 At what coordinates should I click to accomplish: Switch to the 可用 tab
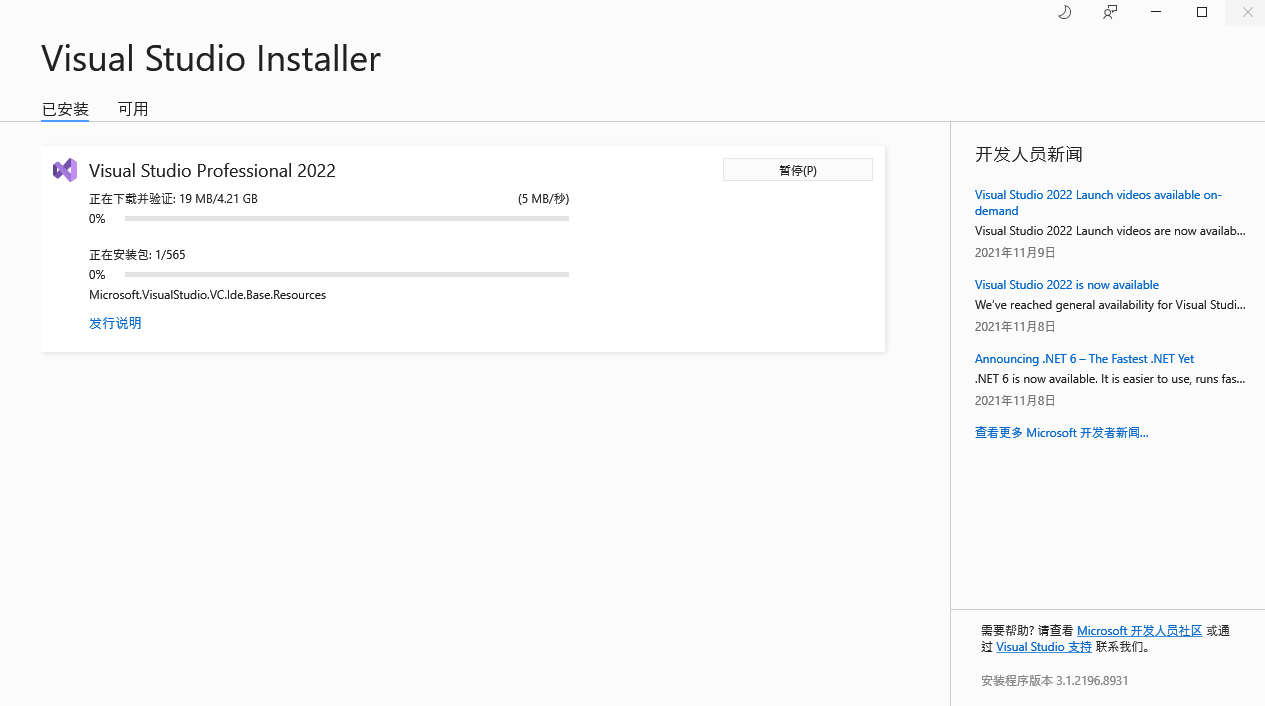pyautogui.click(x=133, y=109)
